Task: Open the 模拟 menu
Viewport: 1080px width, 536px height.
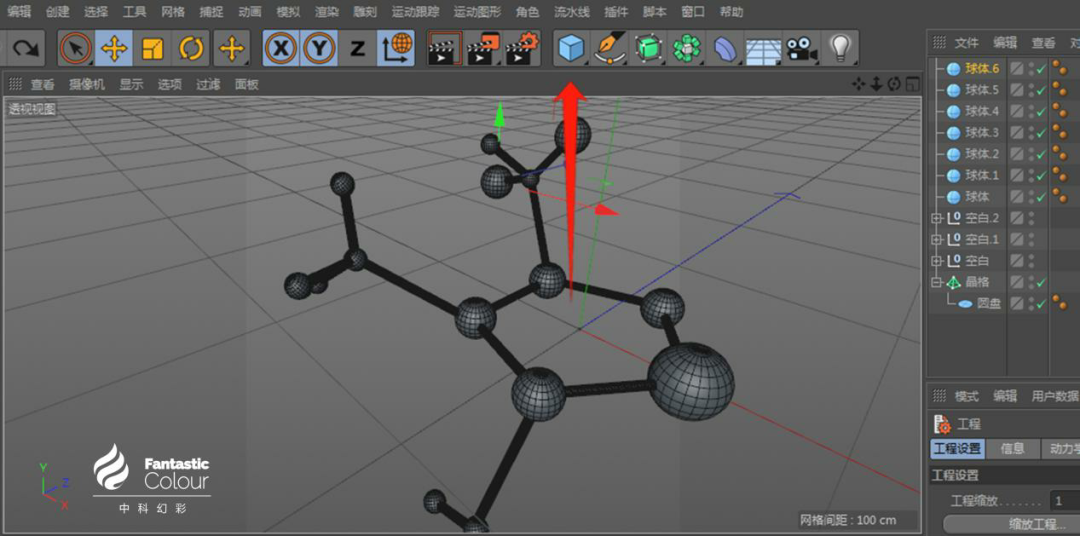Action: coord(288,12)
